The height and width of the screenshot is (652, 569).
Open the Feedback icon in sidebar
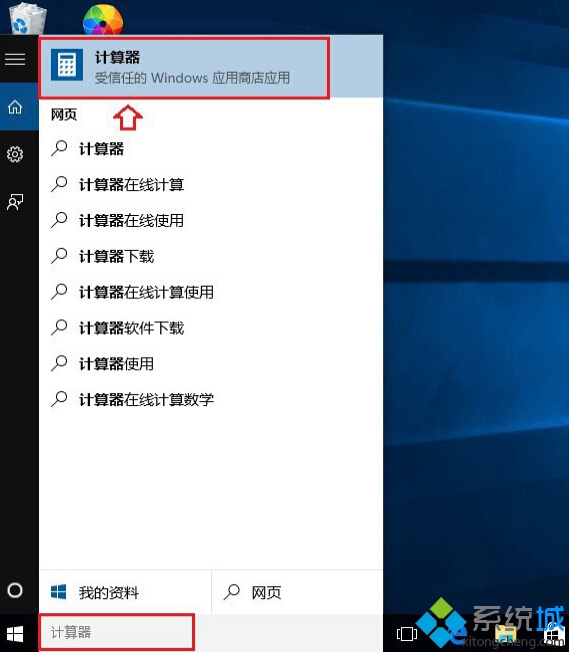[x=15, y=202]
